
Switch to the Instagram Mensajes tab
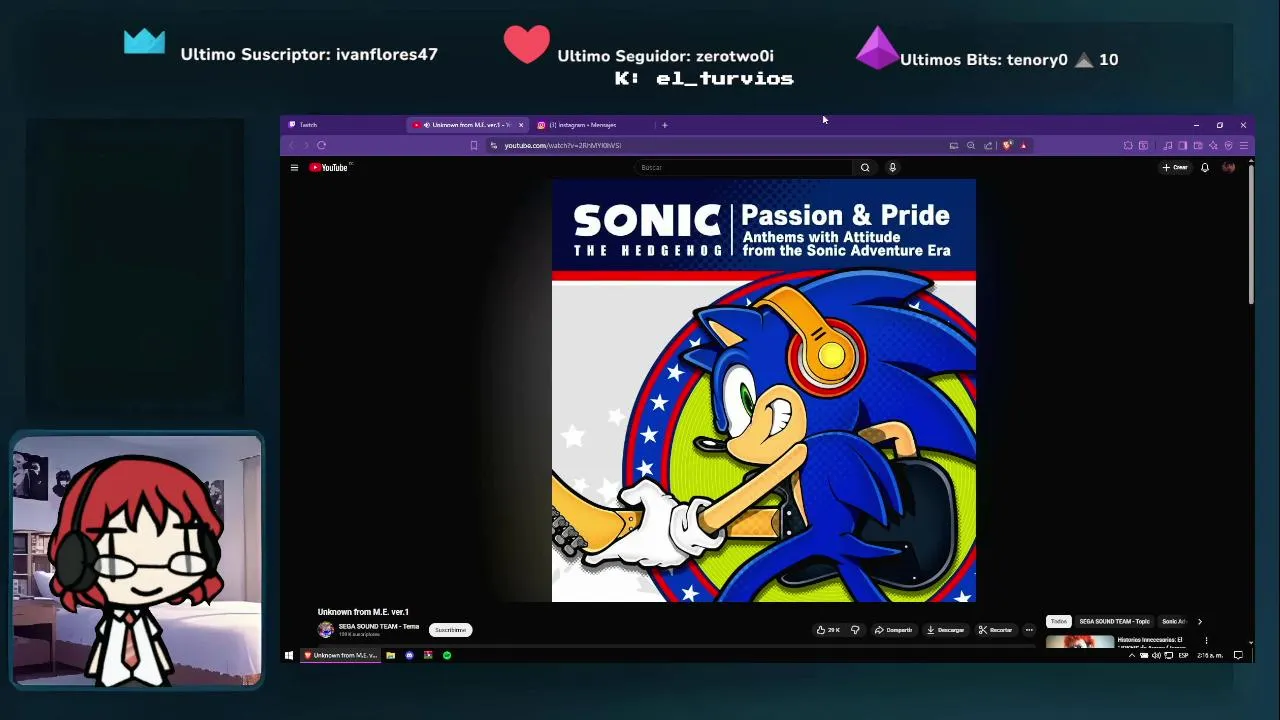coord(590,125)
